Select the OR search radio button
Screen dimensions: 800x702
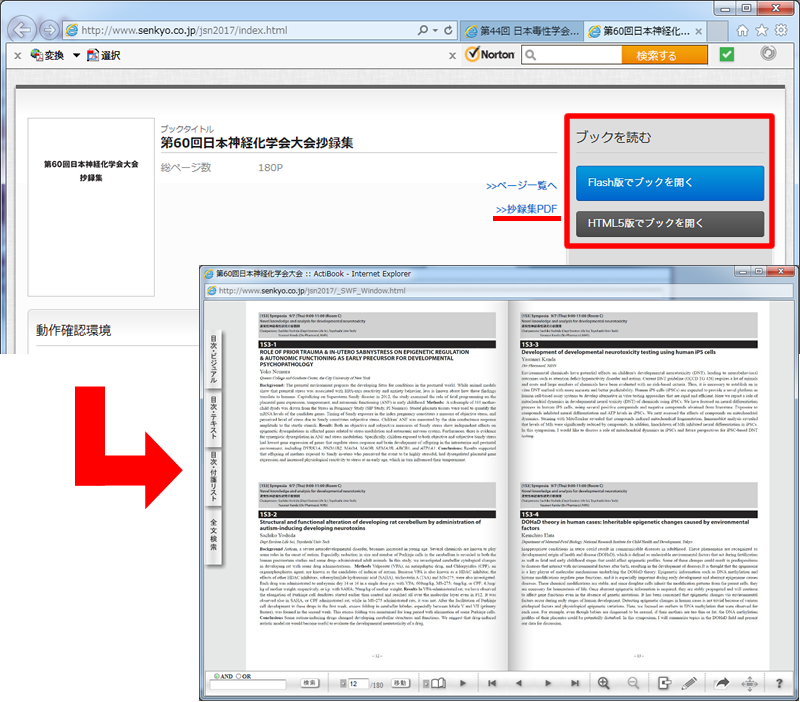(238, 676)
